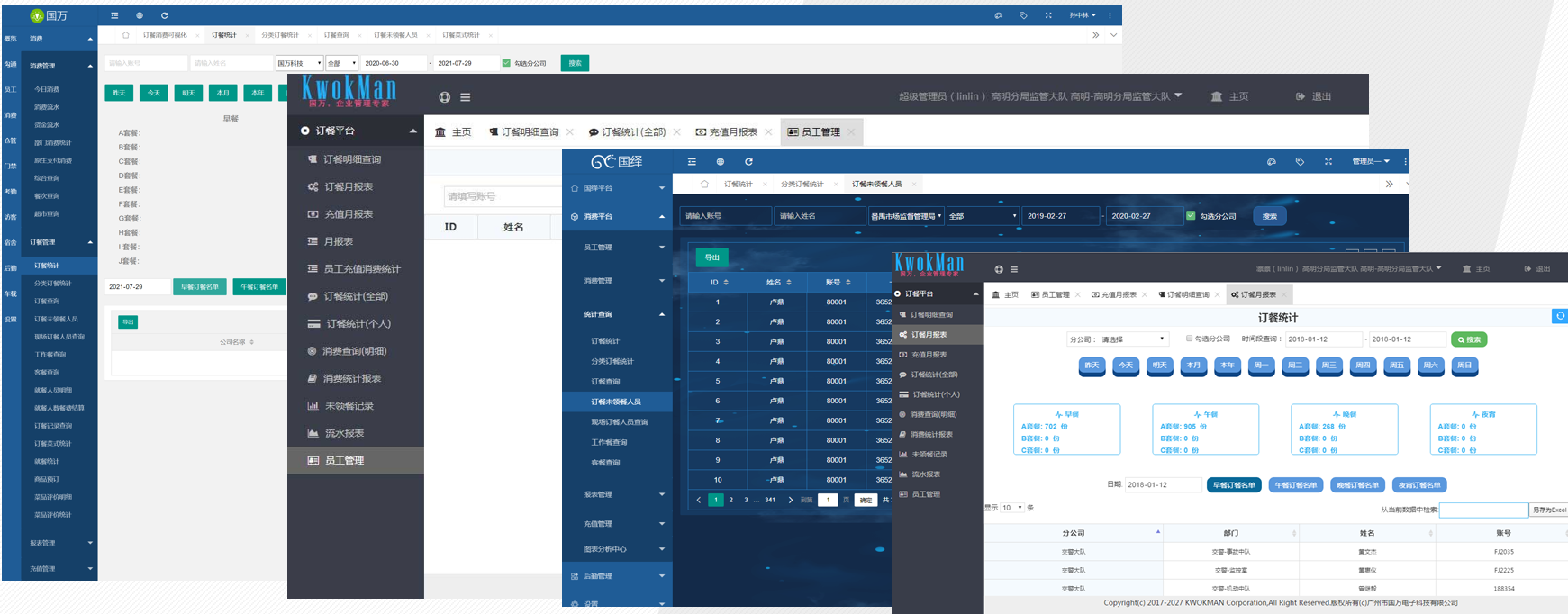Uncheck 勾选分公司 checkbox beside 2020-02-27 date
The image size is (1568, 614).
[1191, 216]
